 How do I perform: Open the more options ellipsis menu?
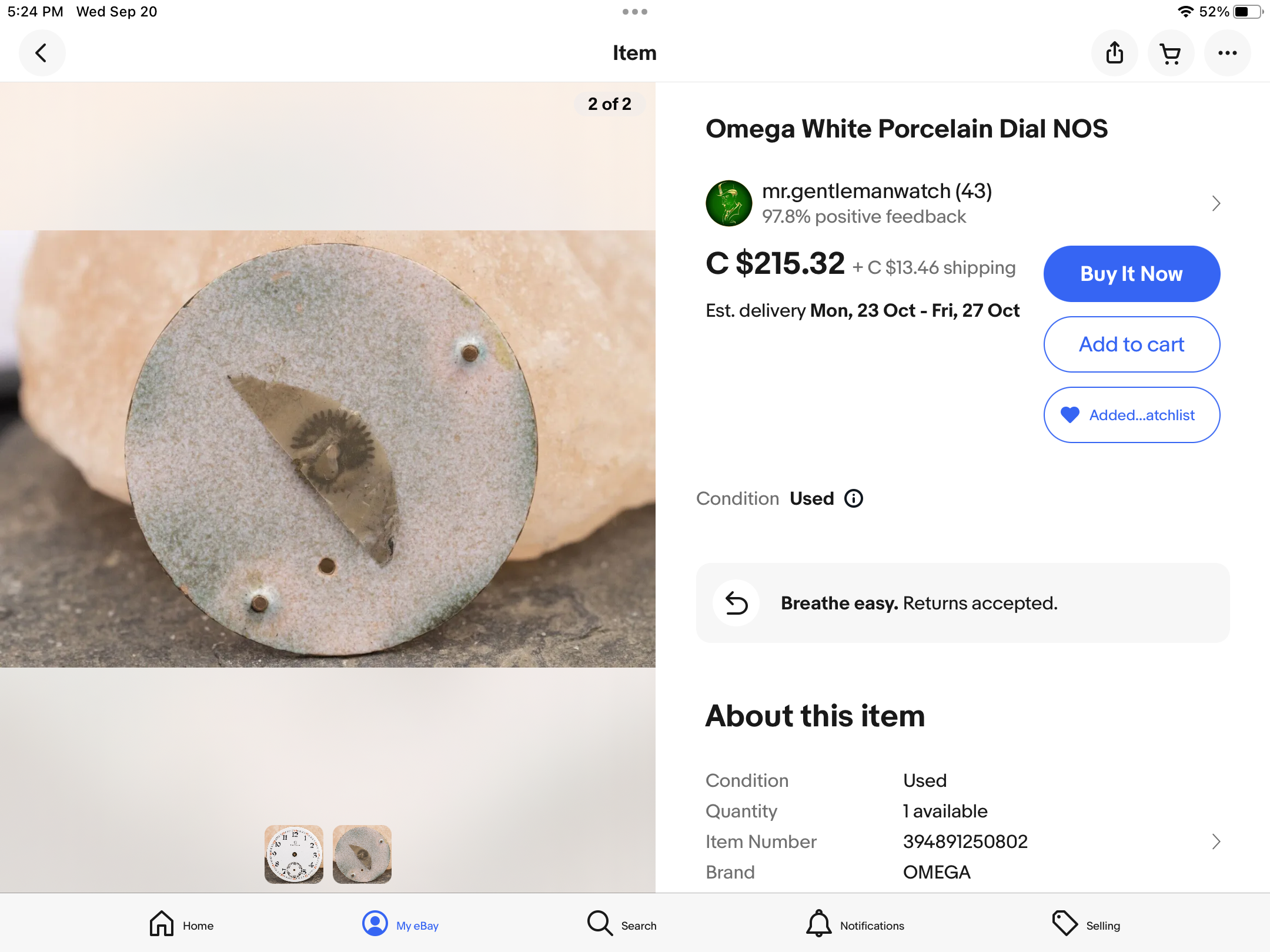pyautogui.click(x=1227, y=53)
